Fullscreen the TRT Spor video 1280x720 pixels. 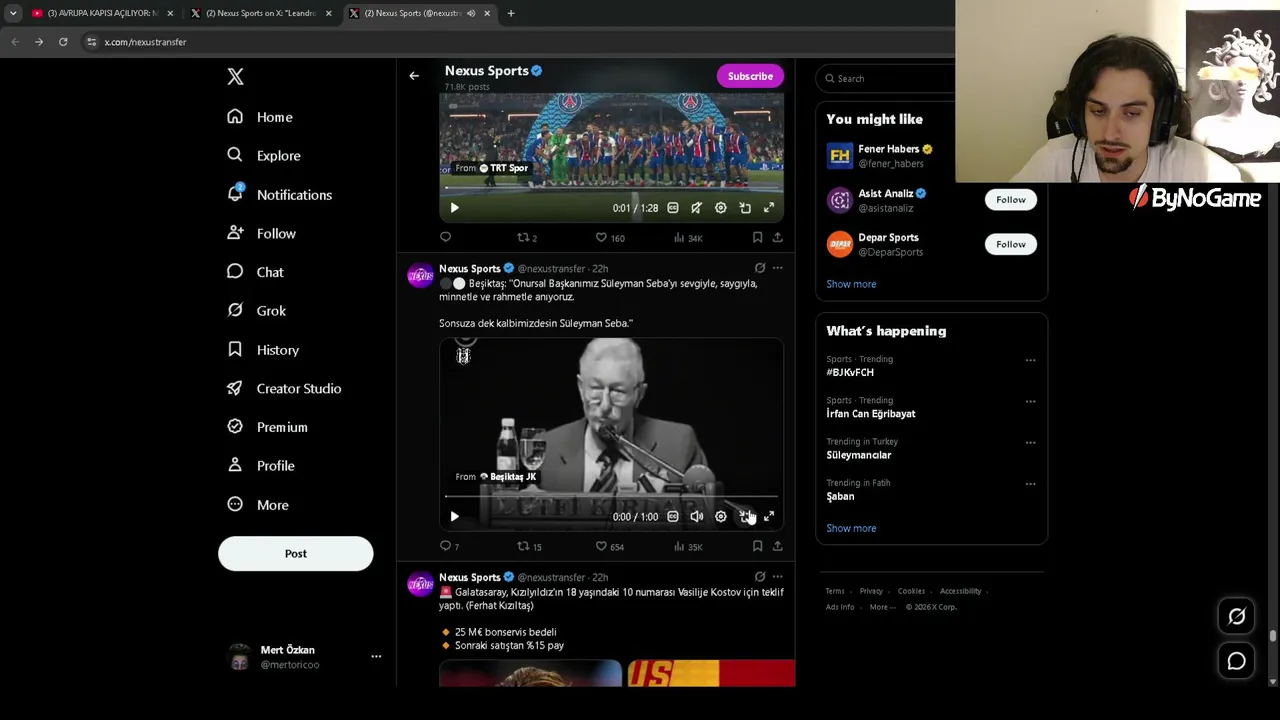(769, 208)
